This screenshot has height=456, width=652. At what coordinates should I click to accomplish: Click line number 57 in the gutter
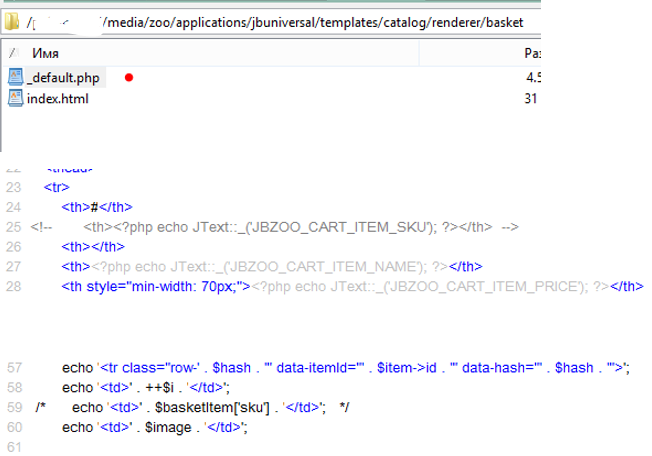coord(13,368)
